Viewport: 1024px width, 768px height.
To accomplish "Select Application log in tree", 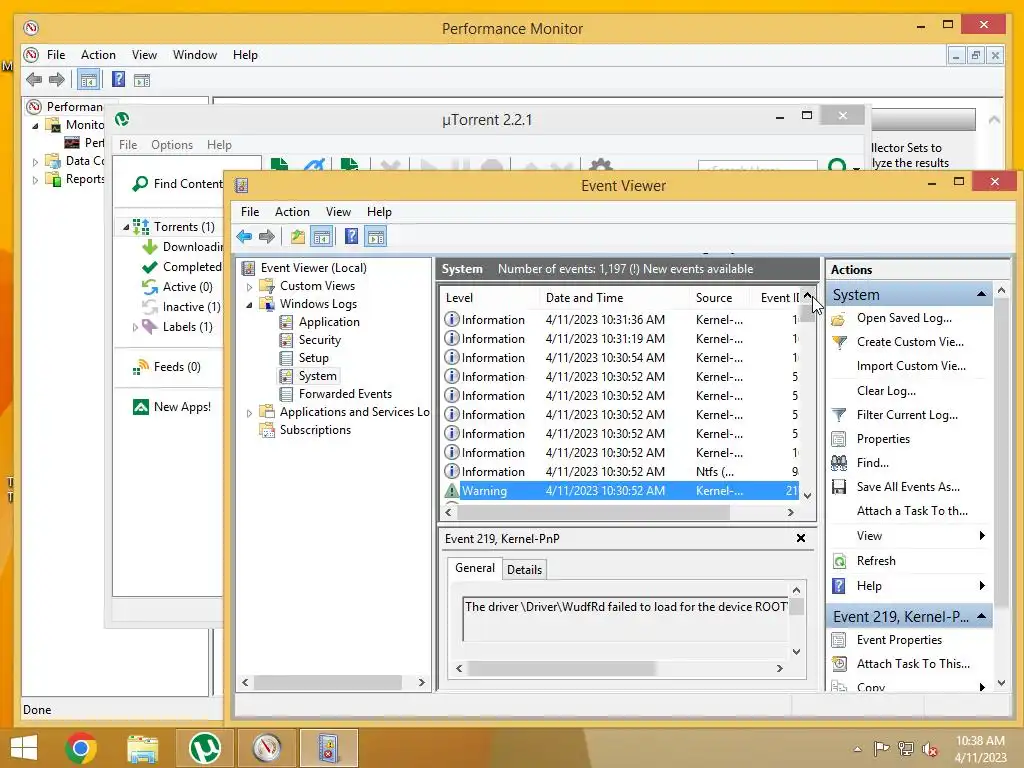I will [x=328, y=322].
